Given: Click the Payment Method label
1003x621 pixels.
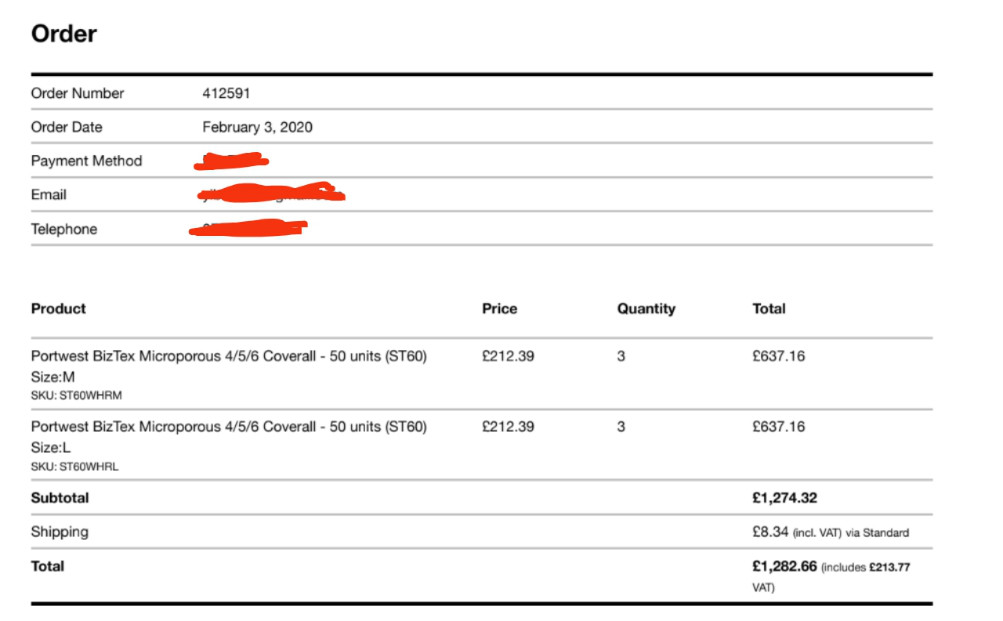Looking at the screenshot, I should pos(86,161).
